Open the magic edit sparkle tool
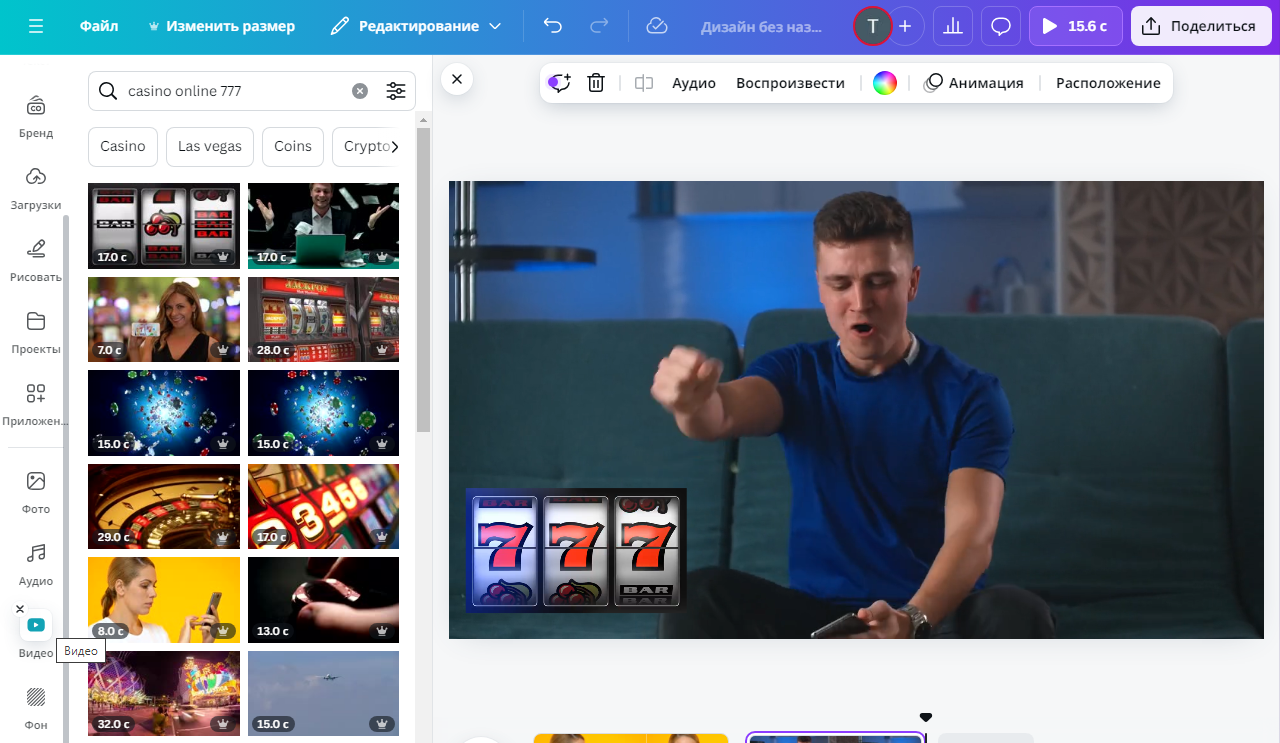Screen dimensions: 1280x743 559,83
